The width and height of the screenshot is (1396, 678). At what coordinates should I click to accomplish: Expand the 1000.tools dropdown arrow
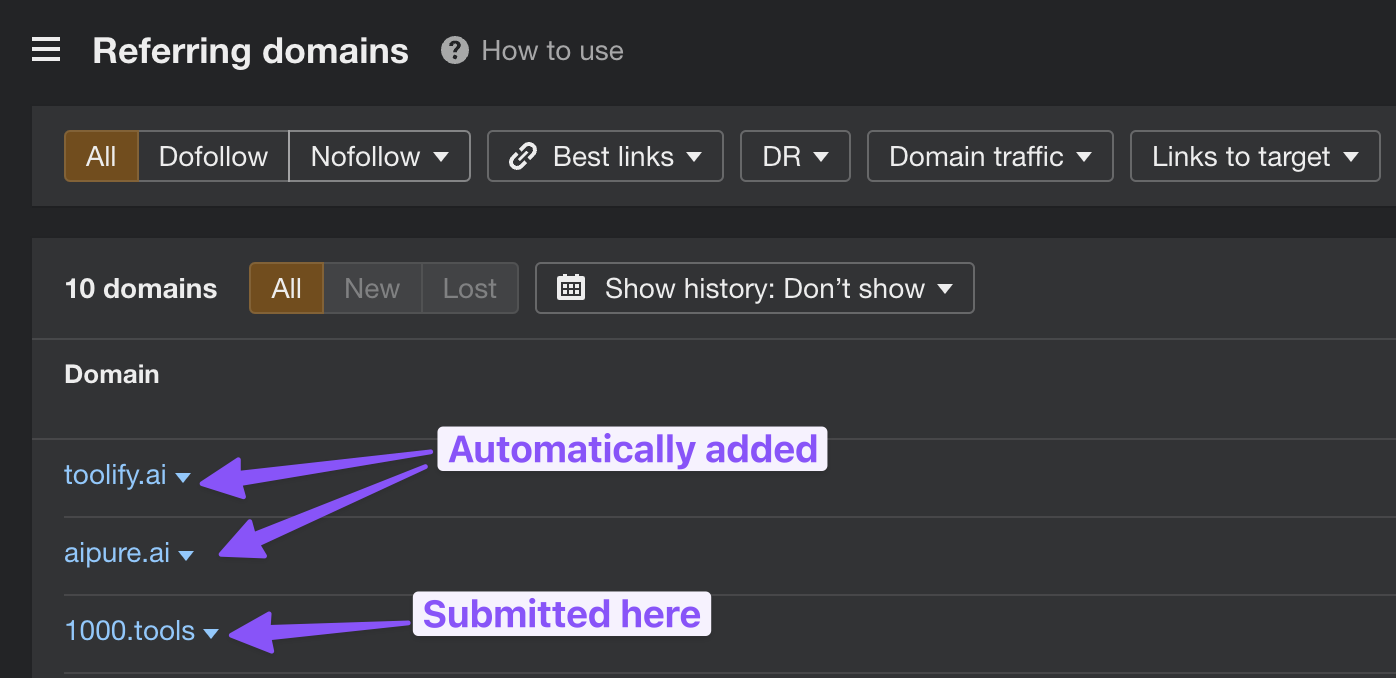tap(211, 634)
